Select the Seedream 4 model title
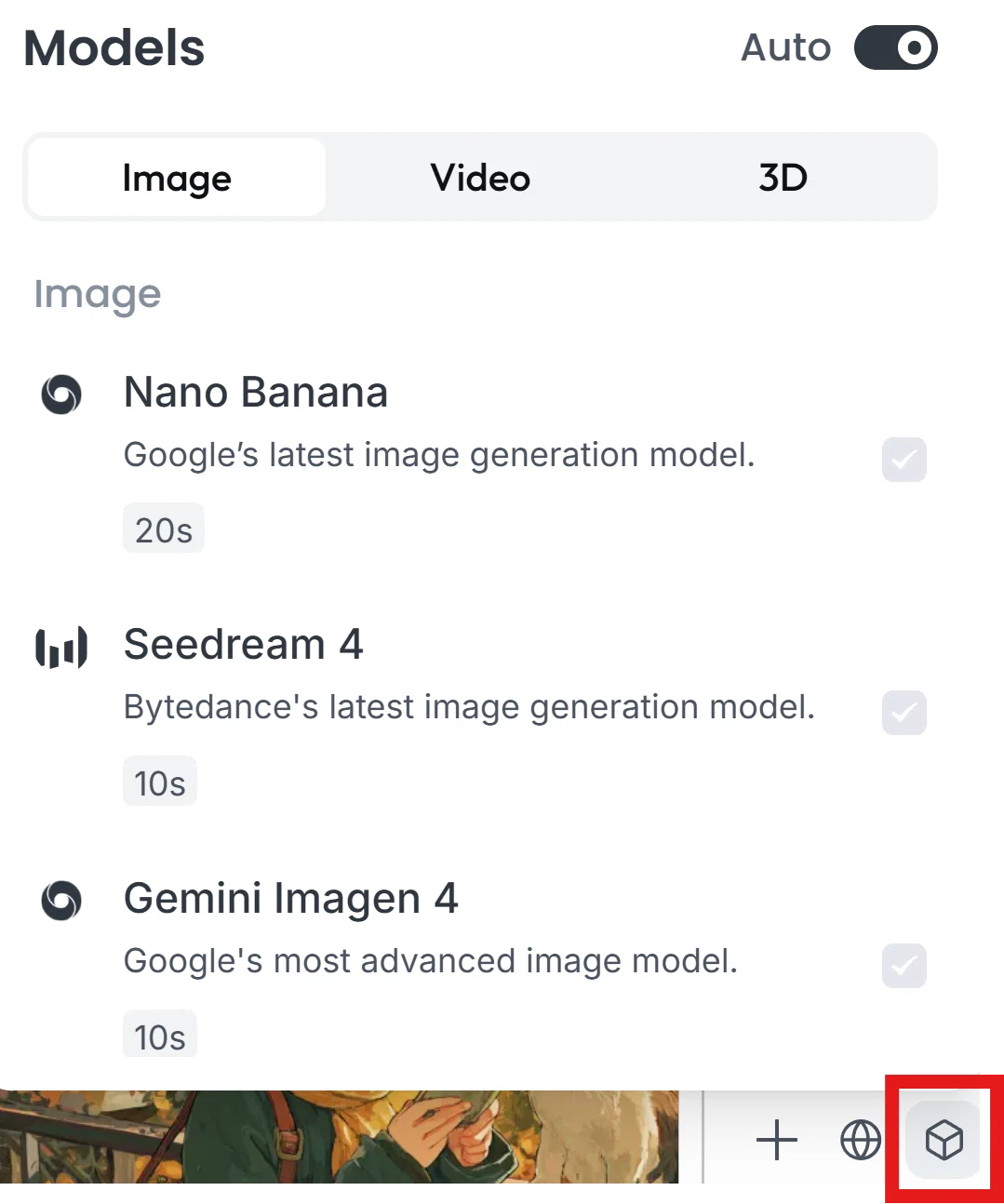Viewport: 1004px width, 1204px height. pos(244,645)
